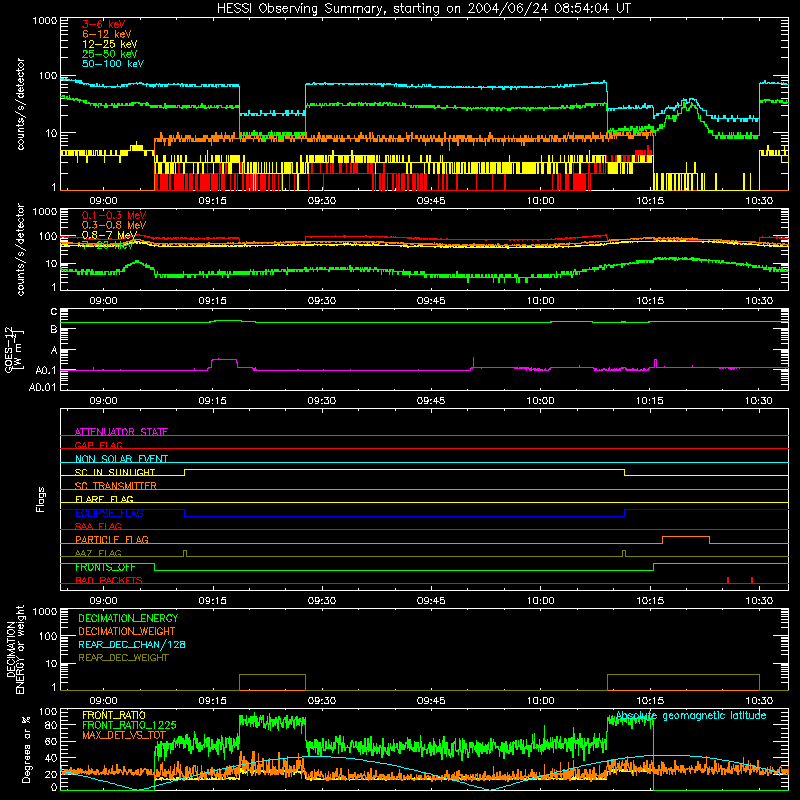Click the 09:45 tick under the decimation panel
Screen dimensions: 800x800
click(x=431, y=701)
